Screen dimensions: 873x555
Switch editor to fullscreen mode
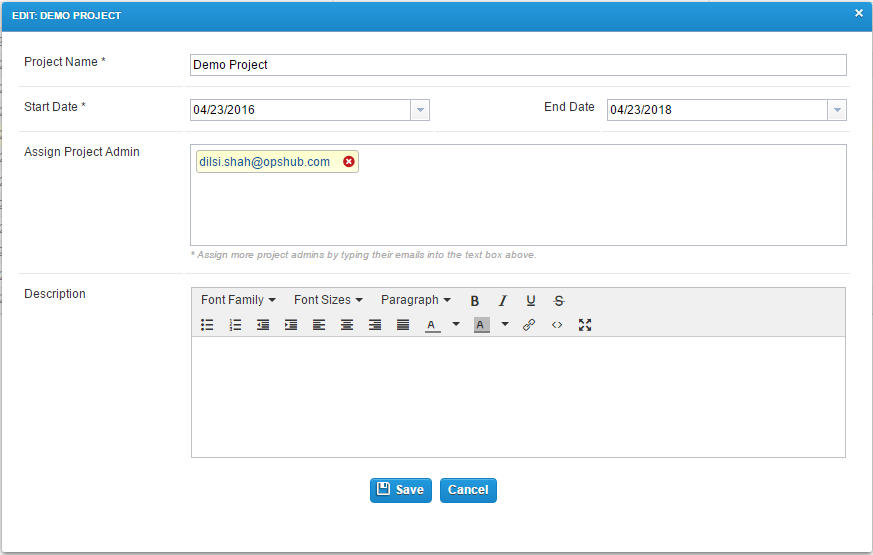[x=585, y=325]
